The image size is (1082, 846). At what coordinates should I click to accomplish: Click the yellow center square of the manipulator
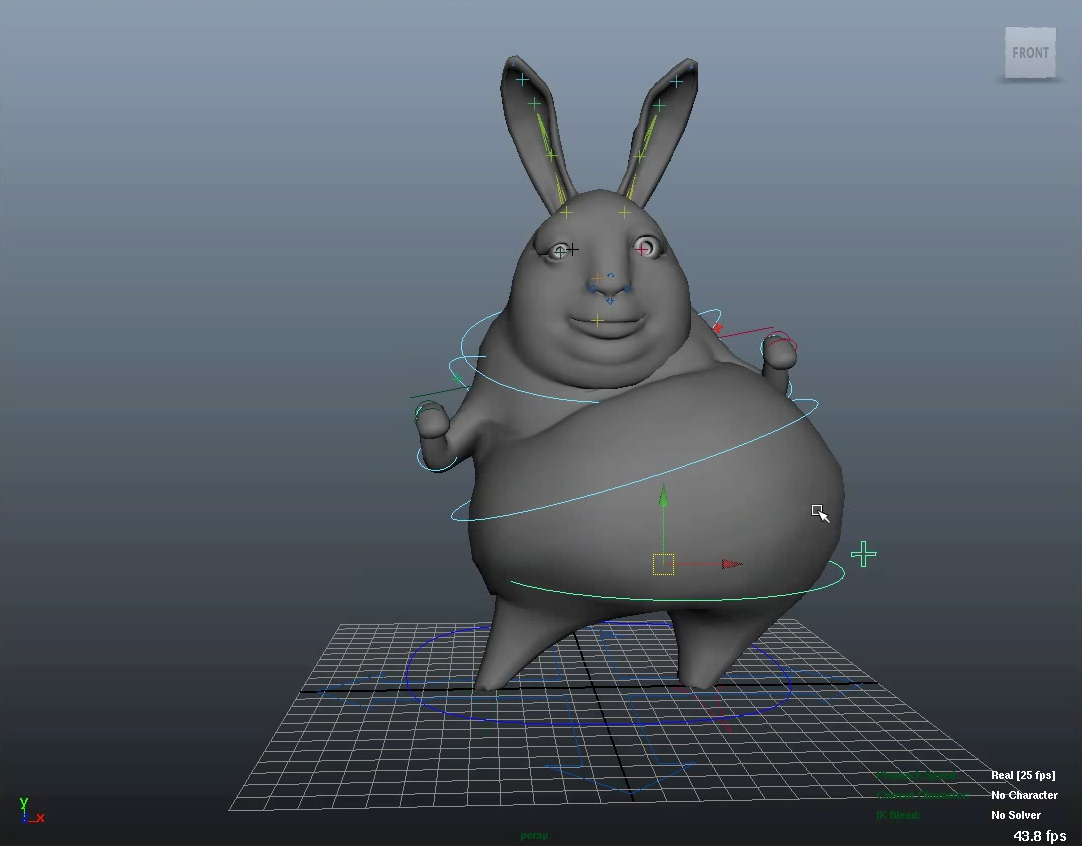663,564
